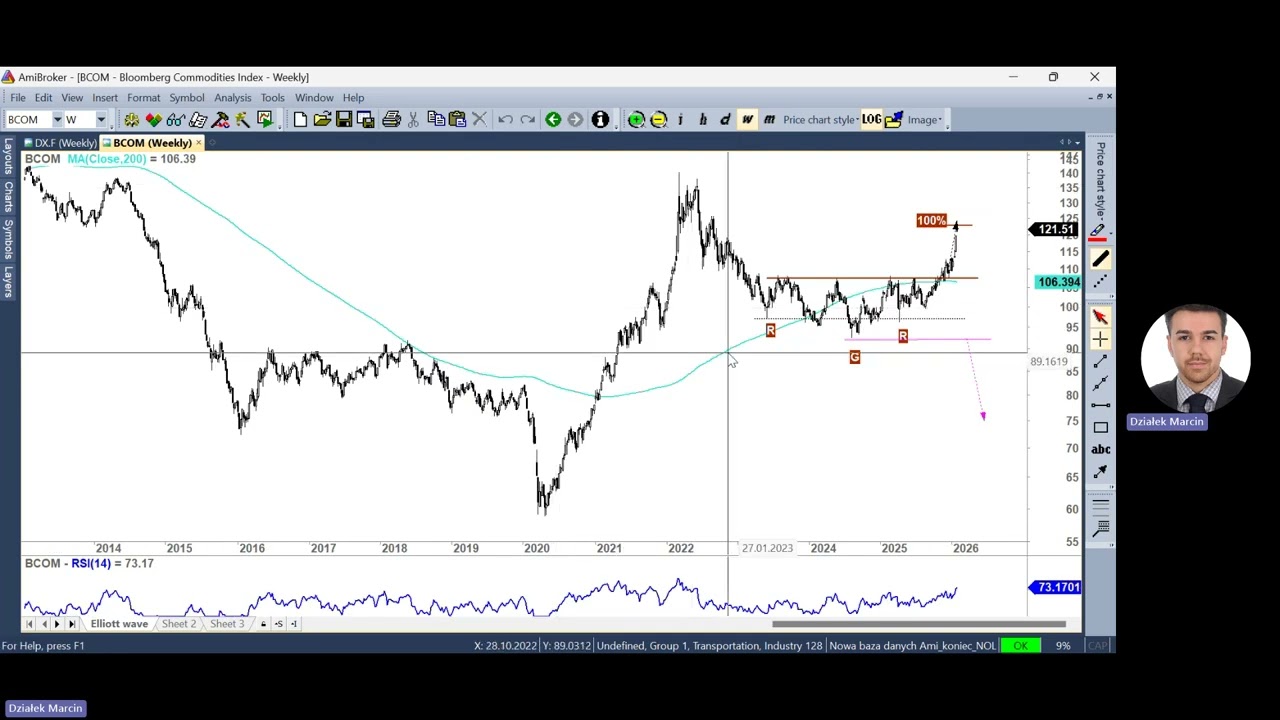Open the Symbols side panel tab
Viewport: 1280px width, 720px height.
pos(8,237)
